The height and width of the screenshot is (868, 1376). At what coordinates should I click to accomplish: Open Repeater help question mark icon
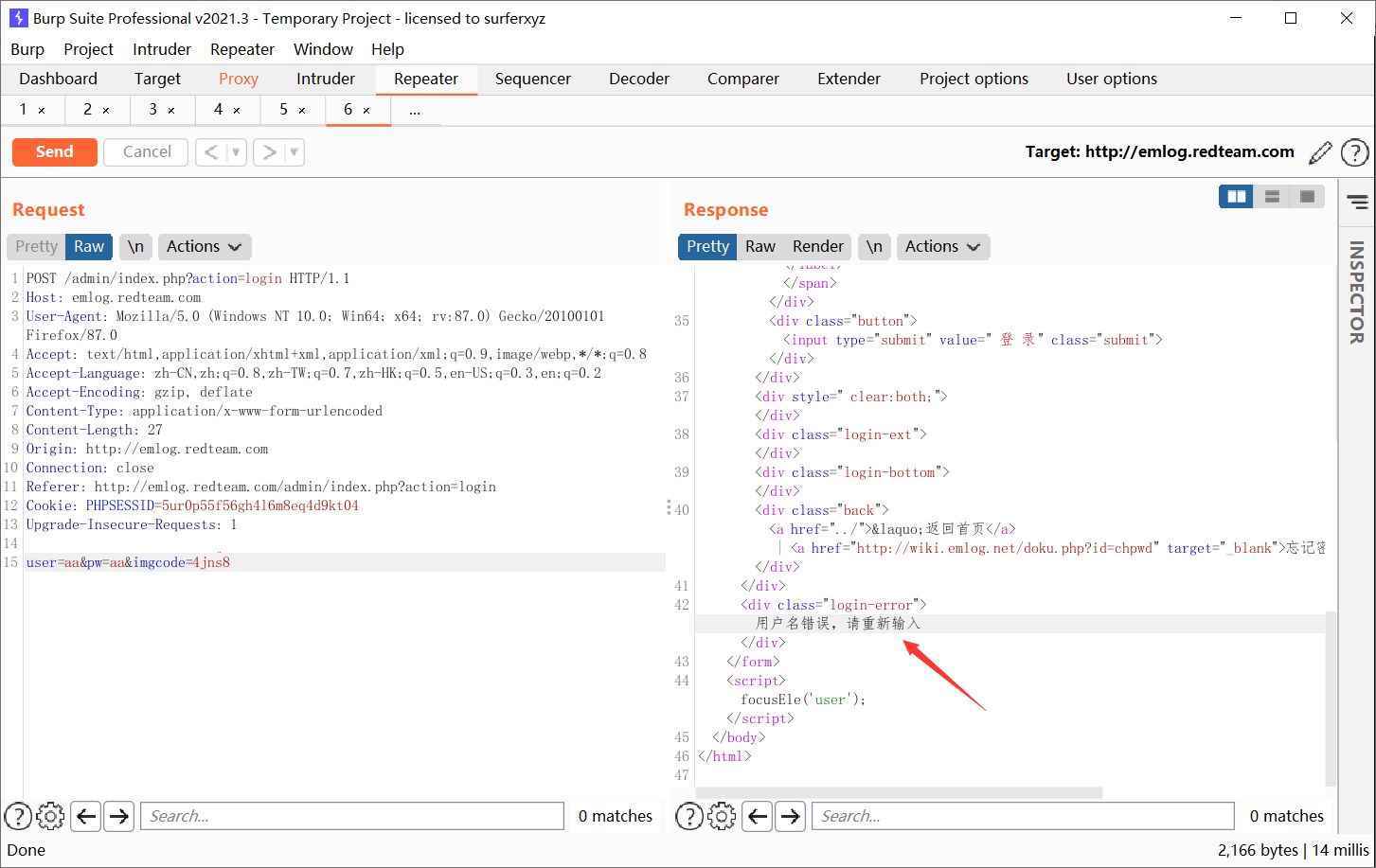[x=1355, y=152]
